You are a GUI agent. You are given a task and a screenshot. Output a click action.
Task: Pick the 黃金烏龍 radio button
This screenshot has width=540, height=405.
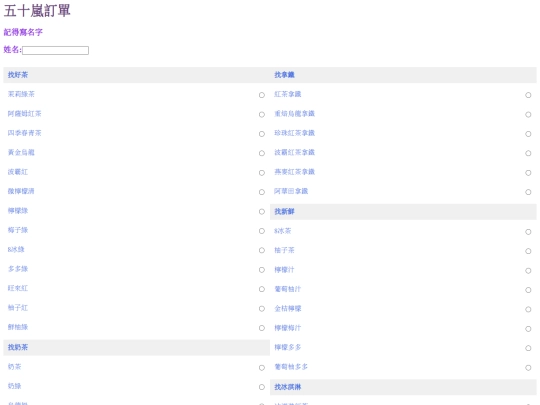(262, 153)
